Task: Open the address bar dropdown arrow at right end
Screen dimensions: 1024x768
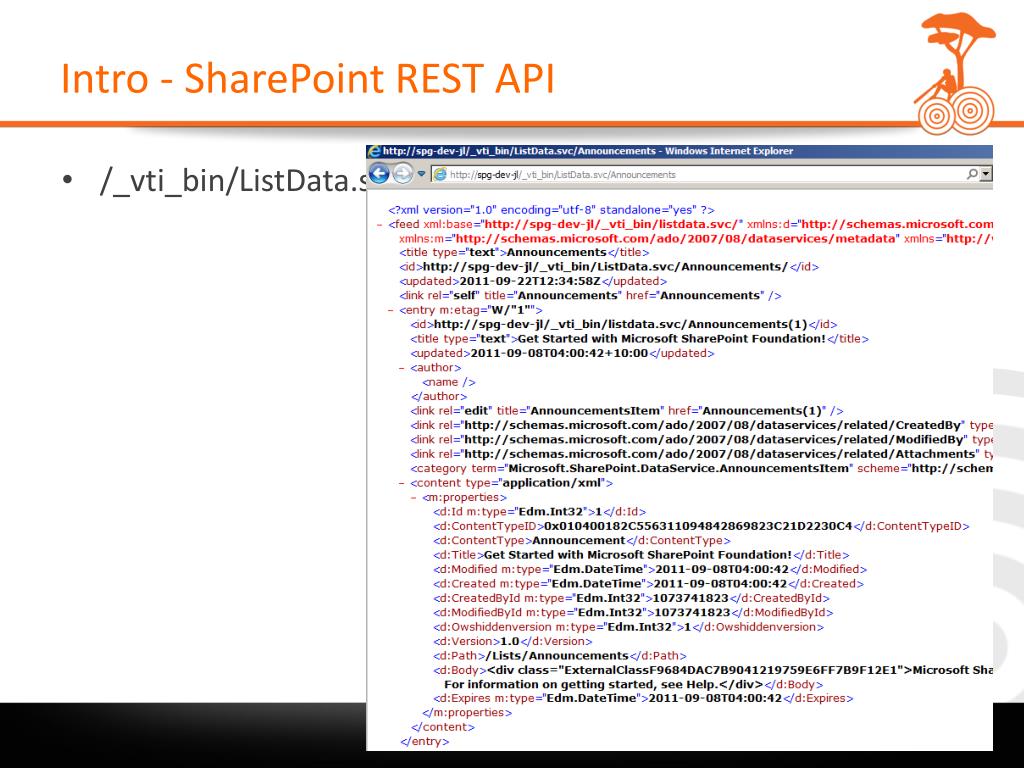Action: click(x=986, y=174)
